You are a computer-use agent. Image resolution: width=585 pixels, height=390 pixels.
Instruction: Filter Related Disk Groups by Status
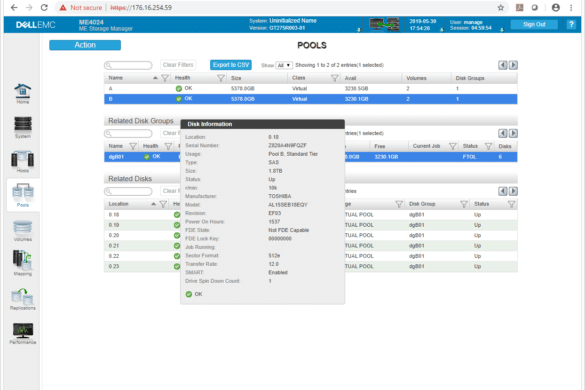pyautogui.click(x=488, y=146)
